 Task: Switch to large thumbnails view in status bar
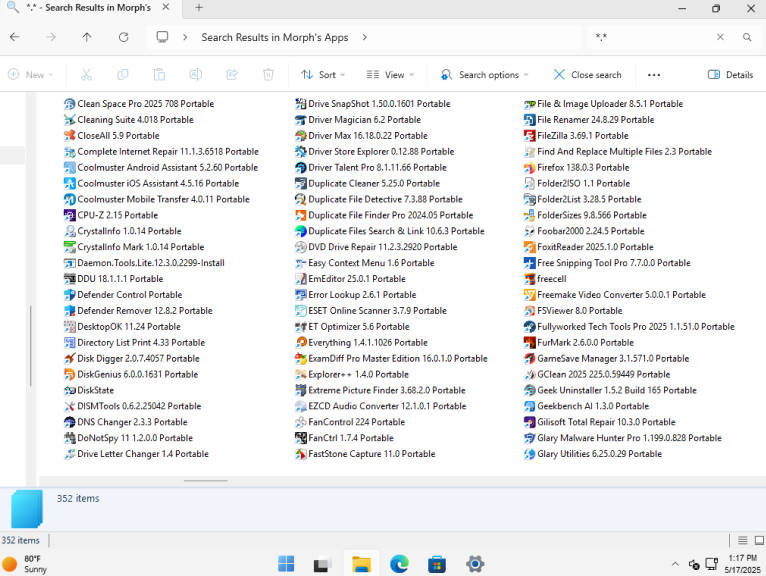[x=759, y=540]
